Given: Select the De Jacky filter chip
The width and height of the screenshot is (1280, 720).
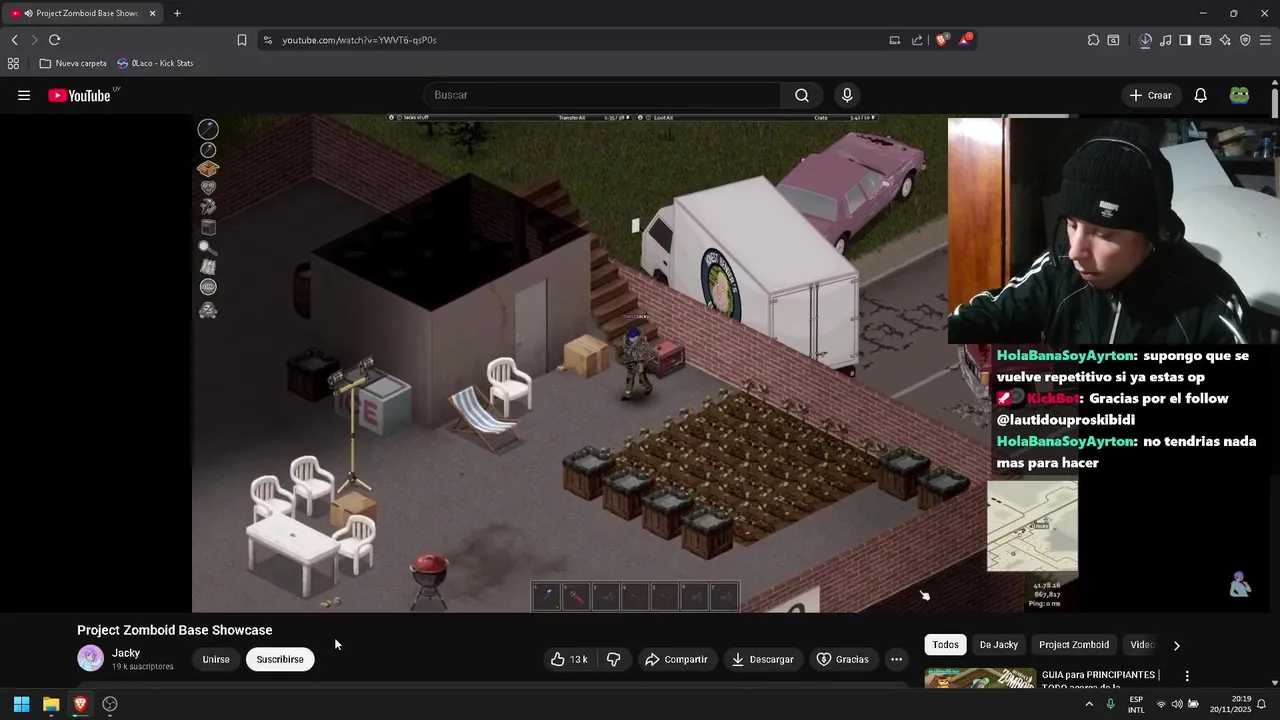Looking at the screenshot, I should coord(999,645).
